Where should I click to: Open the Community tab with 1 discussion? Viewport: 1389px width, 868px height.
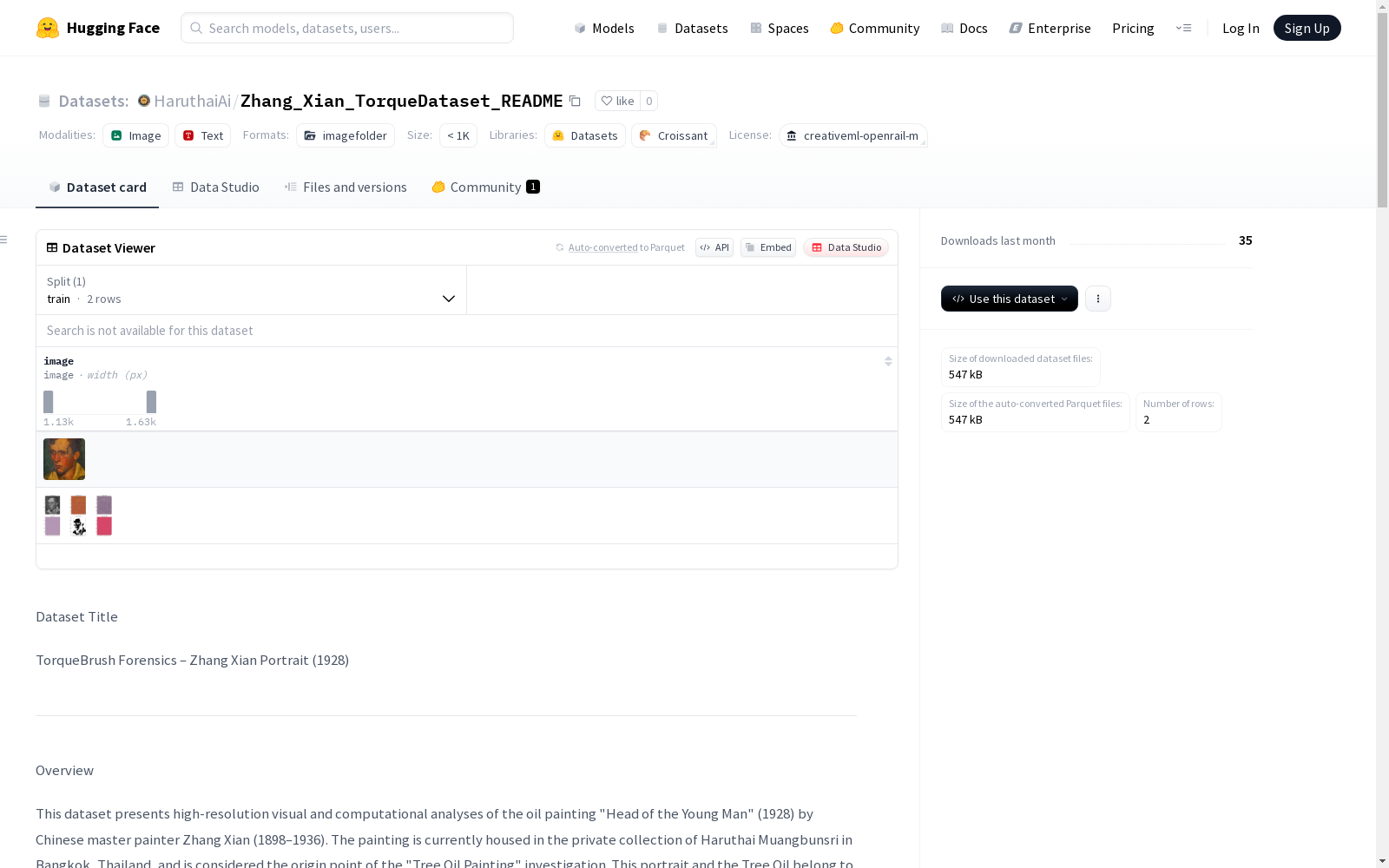(x=486, y=187)
